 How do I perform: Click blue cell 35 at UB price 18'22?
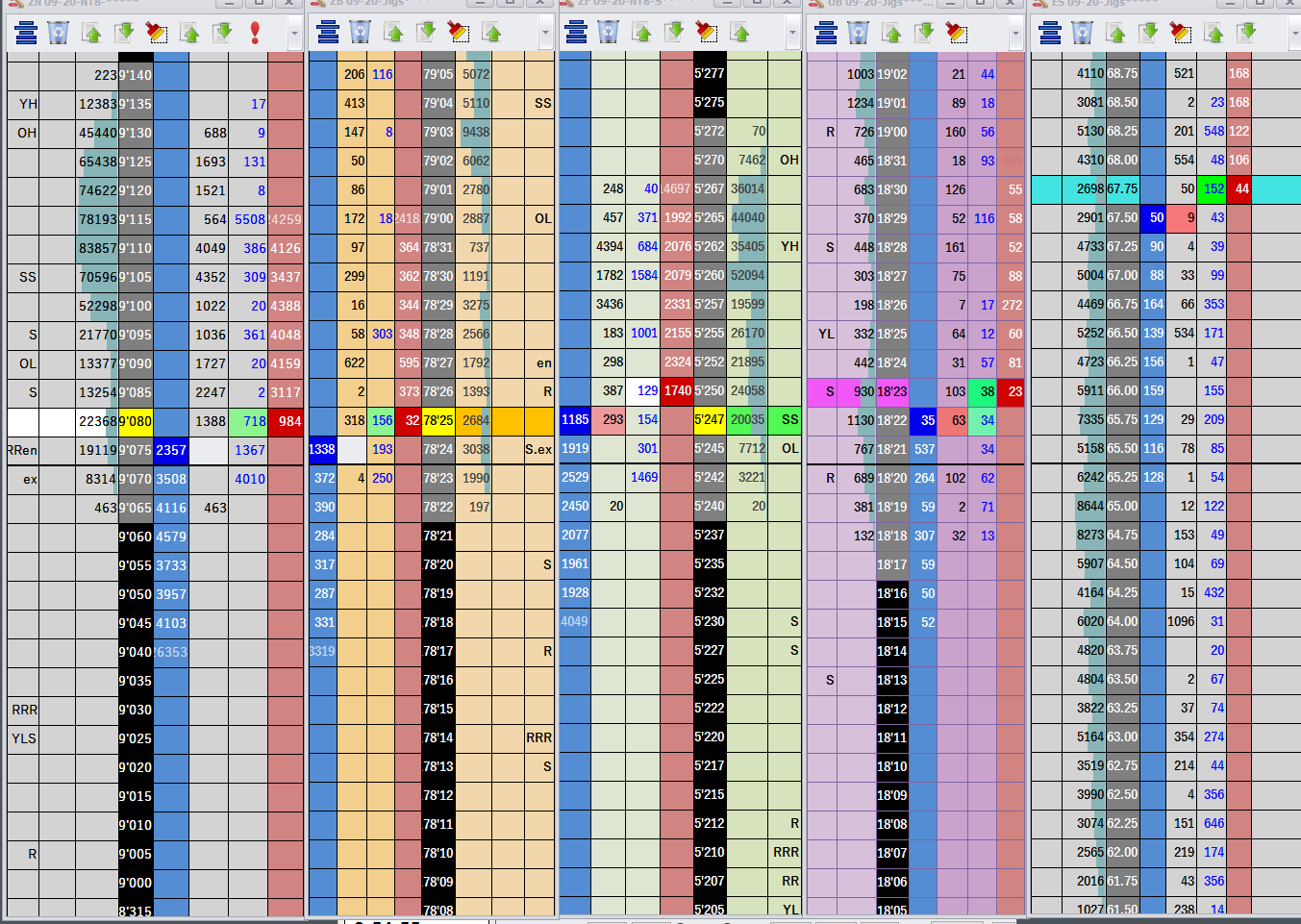pyautogui.click(x=923, y=420)
